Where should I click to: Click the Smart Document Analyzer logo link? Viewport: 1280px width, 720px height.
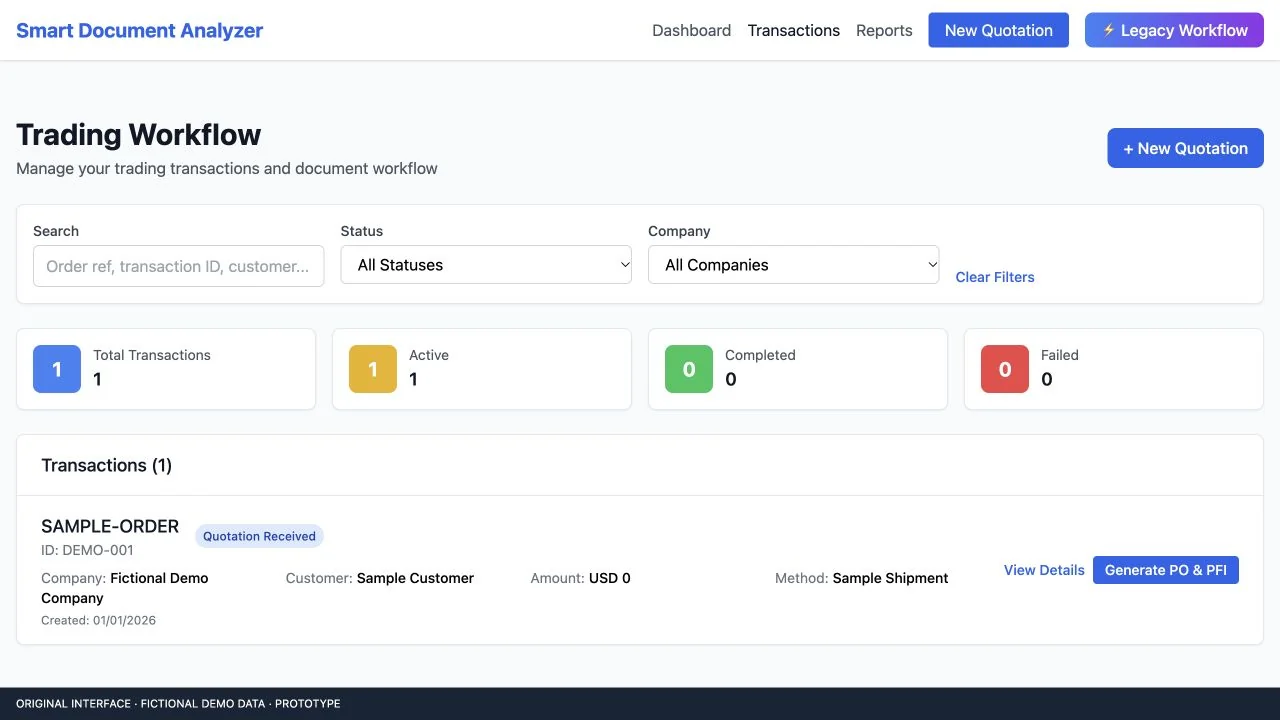pyautogui.click(x=140, y=30)
